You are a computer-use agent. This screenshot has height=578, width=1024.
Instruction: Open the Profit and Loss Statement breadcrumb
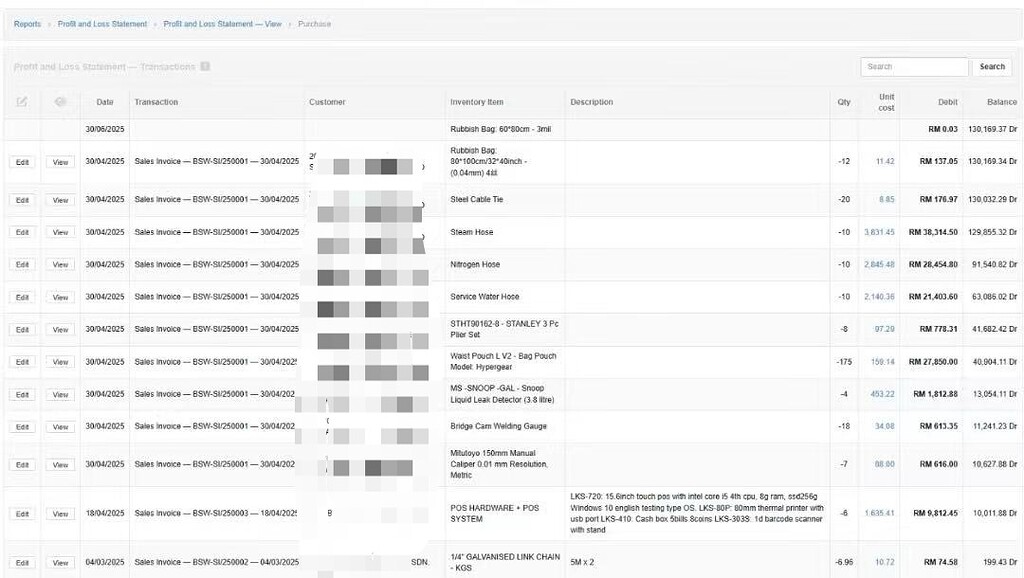[103, 24]
